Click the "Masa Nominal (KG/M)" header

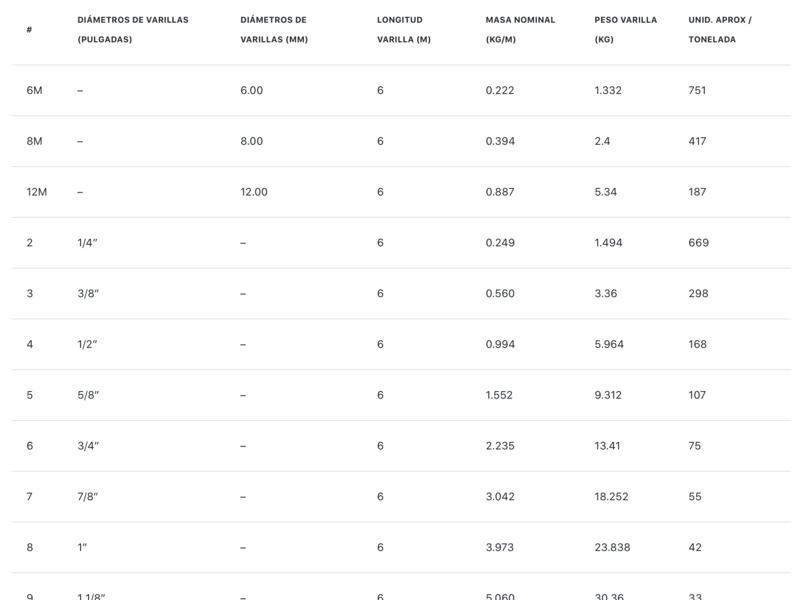pos(520,29)
